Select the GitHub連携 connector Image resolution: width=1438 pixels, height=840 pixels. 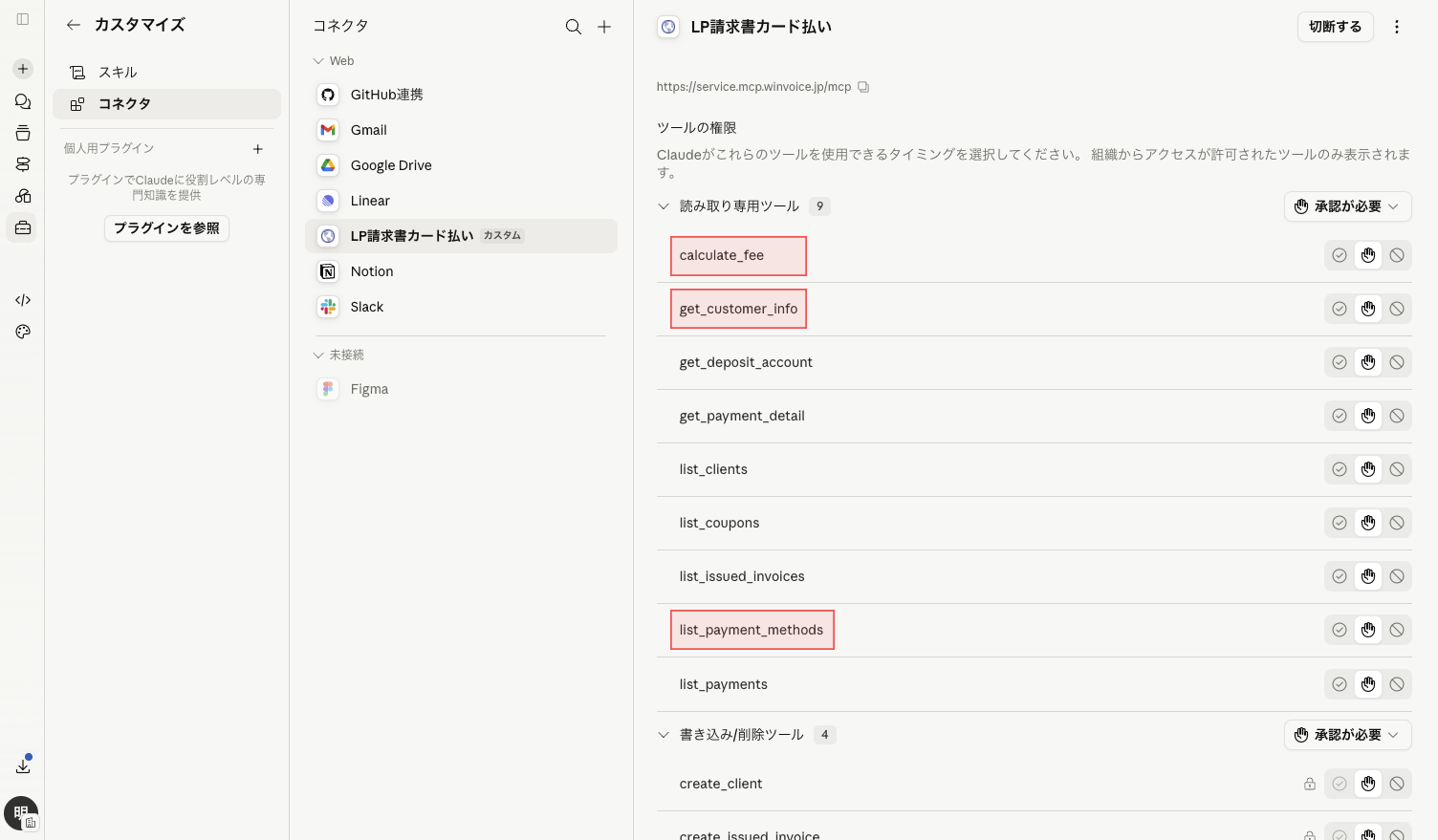coord(461,95)
